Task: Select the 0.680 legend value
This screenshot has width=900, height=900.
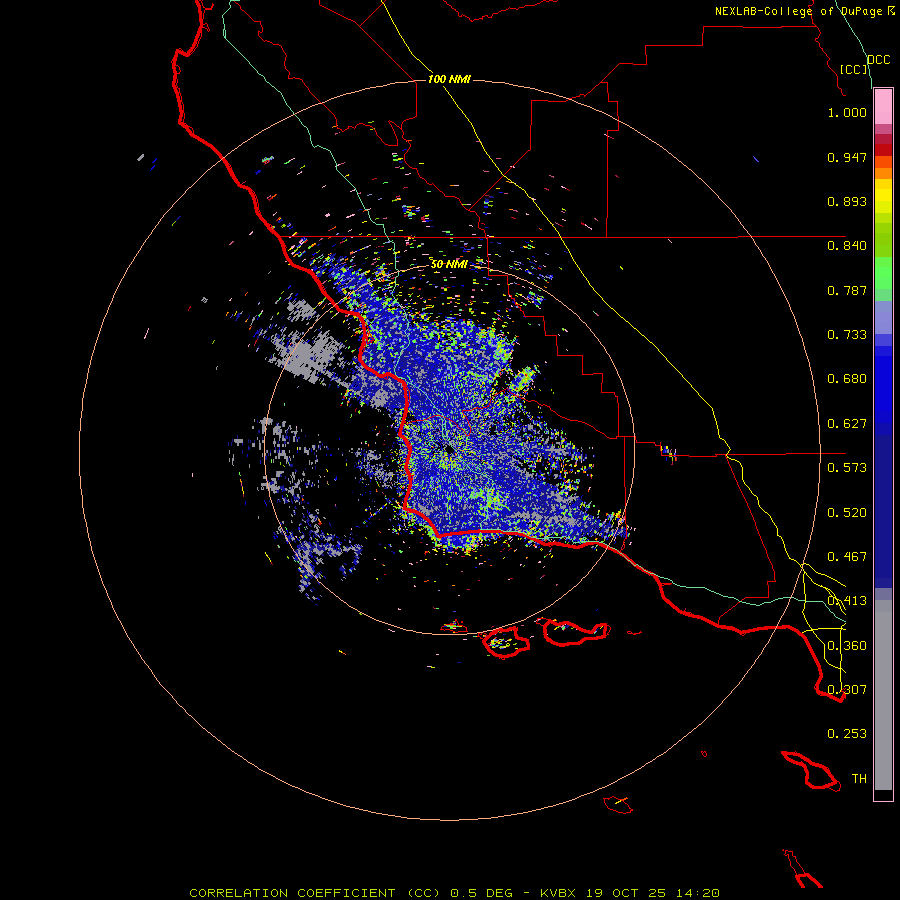Action: click(x=847, y=379)
